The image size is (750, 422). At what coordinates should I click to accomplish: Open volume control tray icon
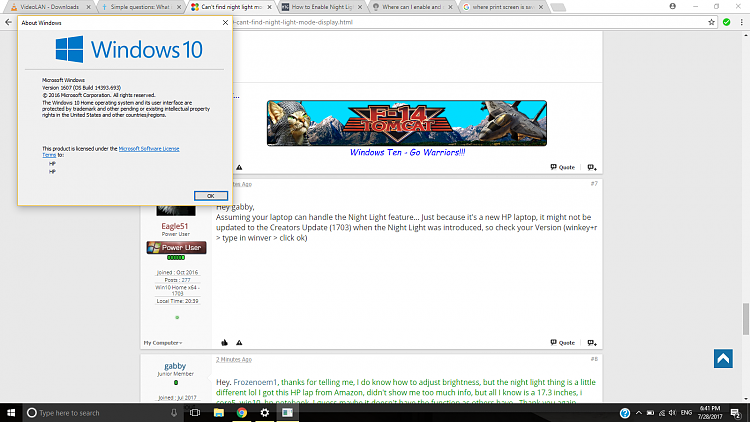click(x=673, y=413)
